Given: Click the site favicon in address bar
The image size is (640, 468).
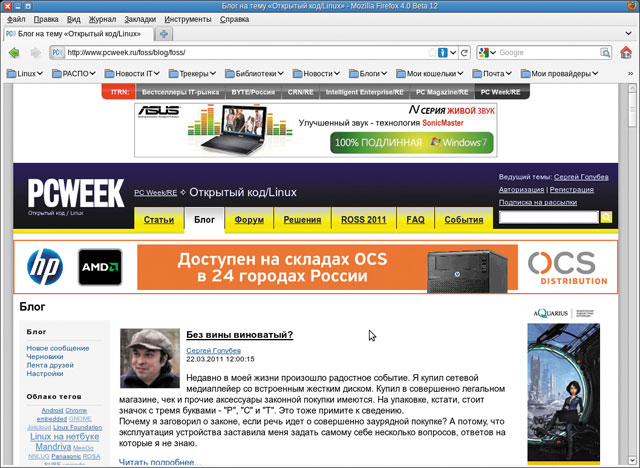Looking at the screenshot, I should (57, 53).
